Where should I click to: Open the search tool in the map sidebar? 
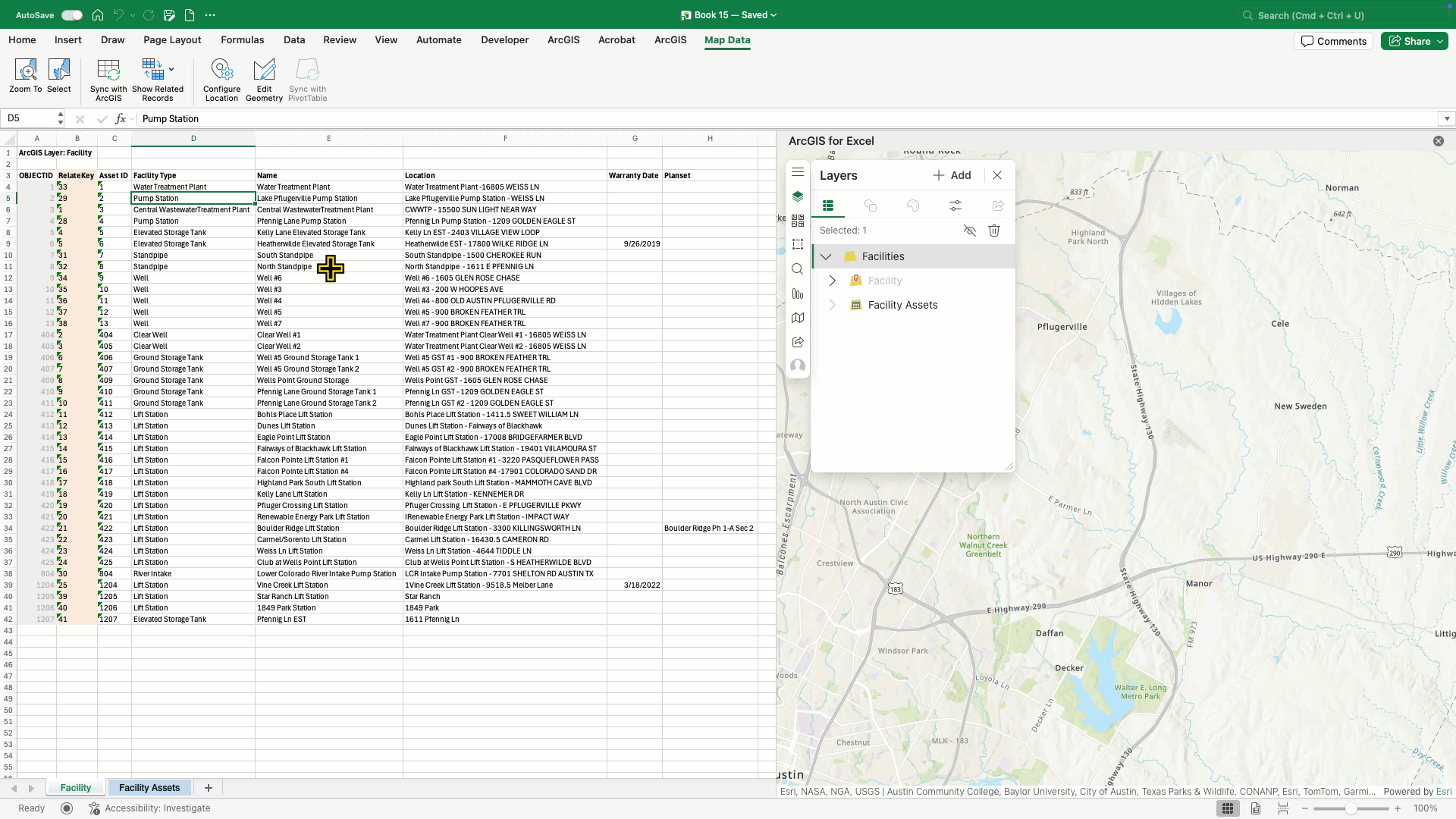(798, 269)
